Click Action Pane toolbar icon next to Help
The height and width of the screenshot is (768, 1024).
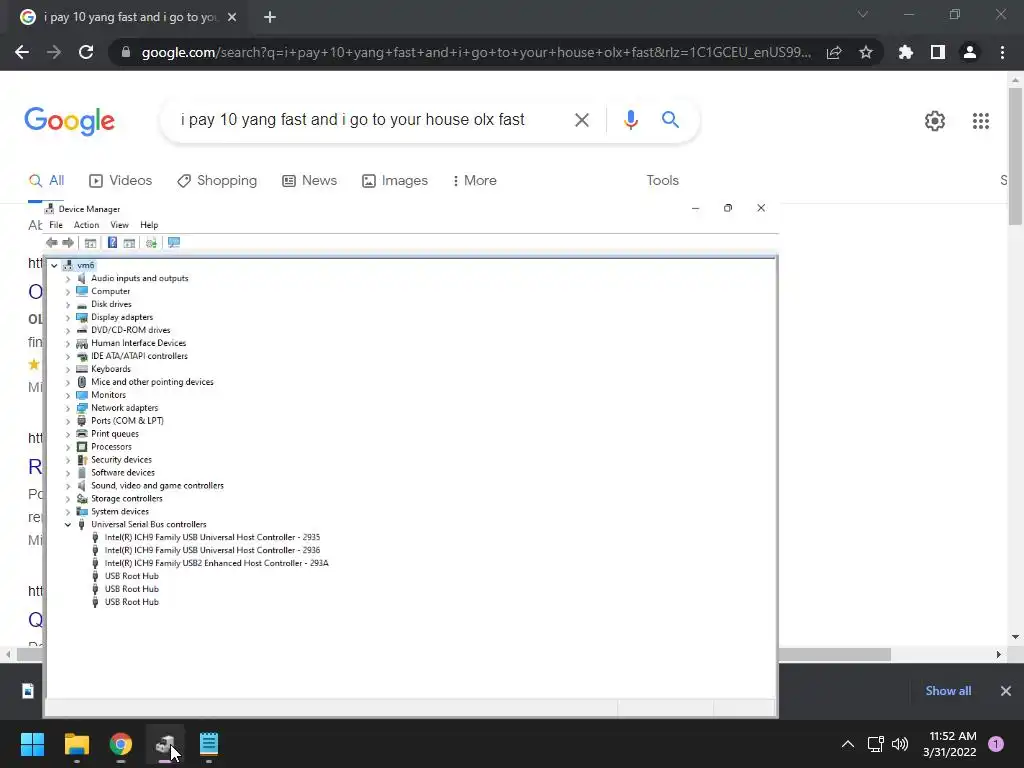coord(129,243)
